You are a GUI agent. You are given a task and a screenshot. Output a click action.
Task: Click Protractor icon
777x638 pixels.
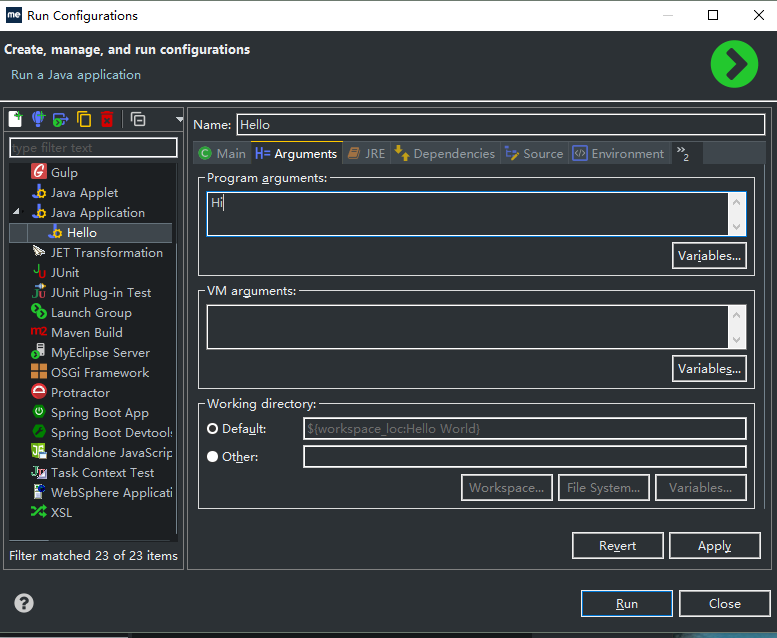tap(39, 392)
